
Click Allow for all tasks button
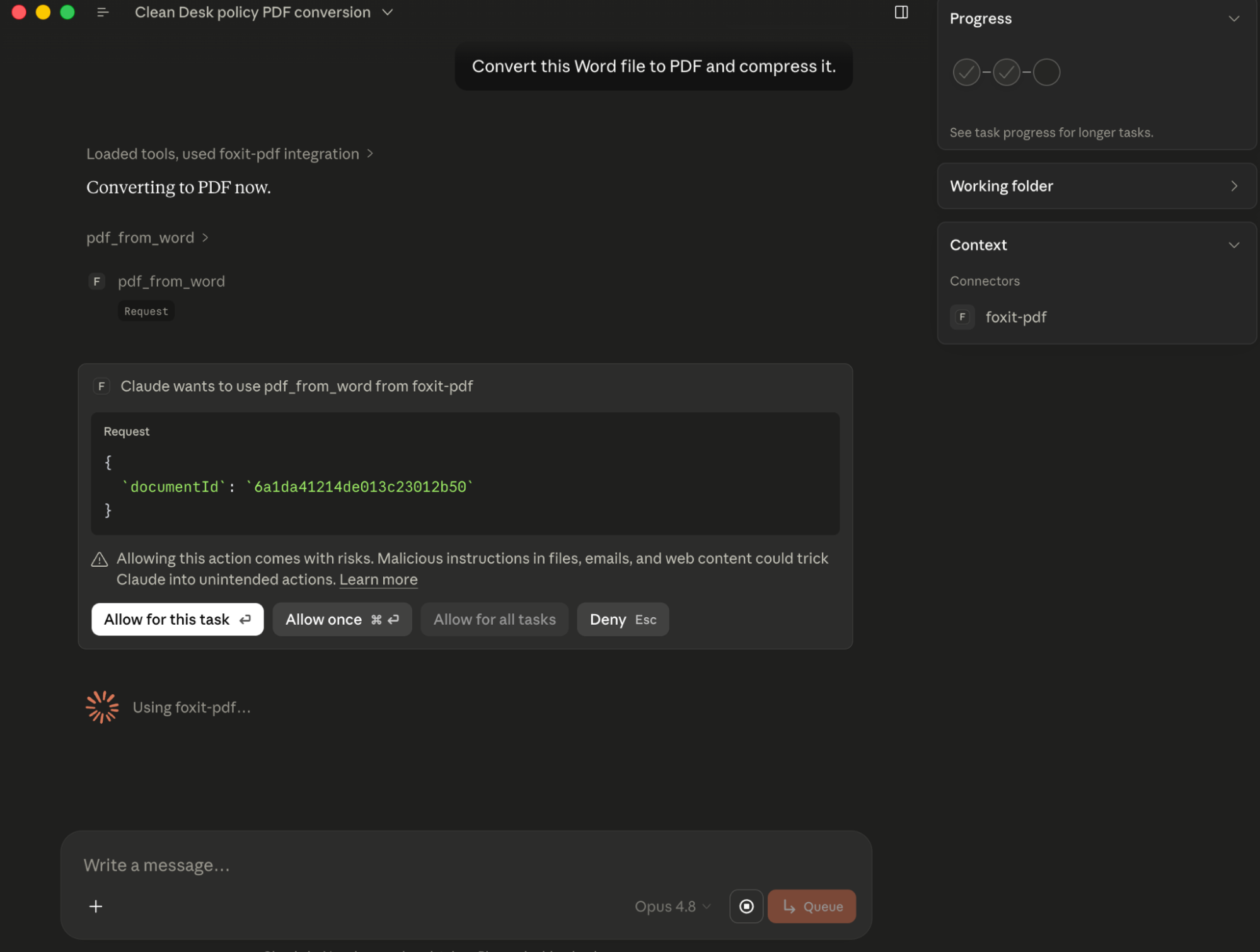click(x=495, y=619)
